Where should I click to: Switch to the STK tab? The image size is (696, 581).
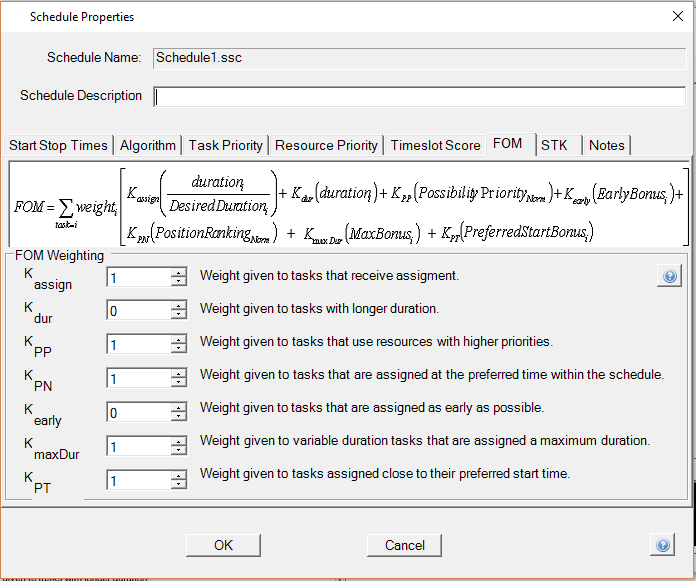(x=554, y=145)
